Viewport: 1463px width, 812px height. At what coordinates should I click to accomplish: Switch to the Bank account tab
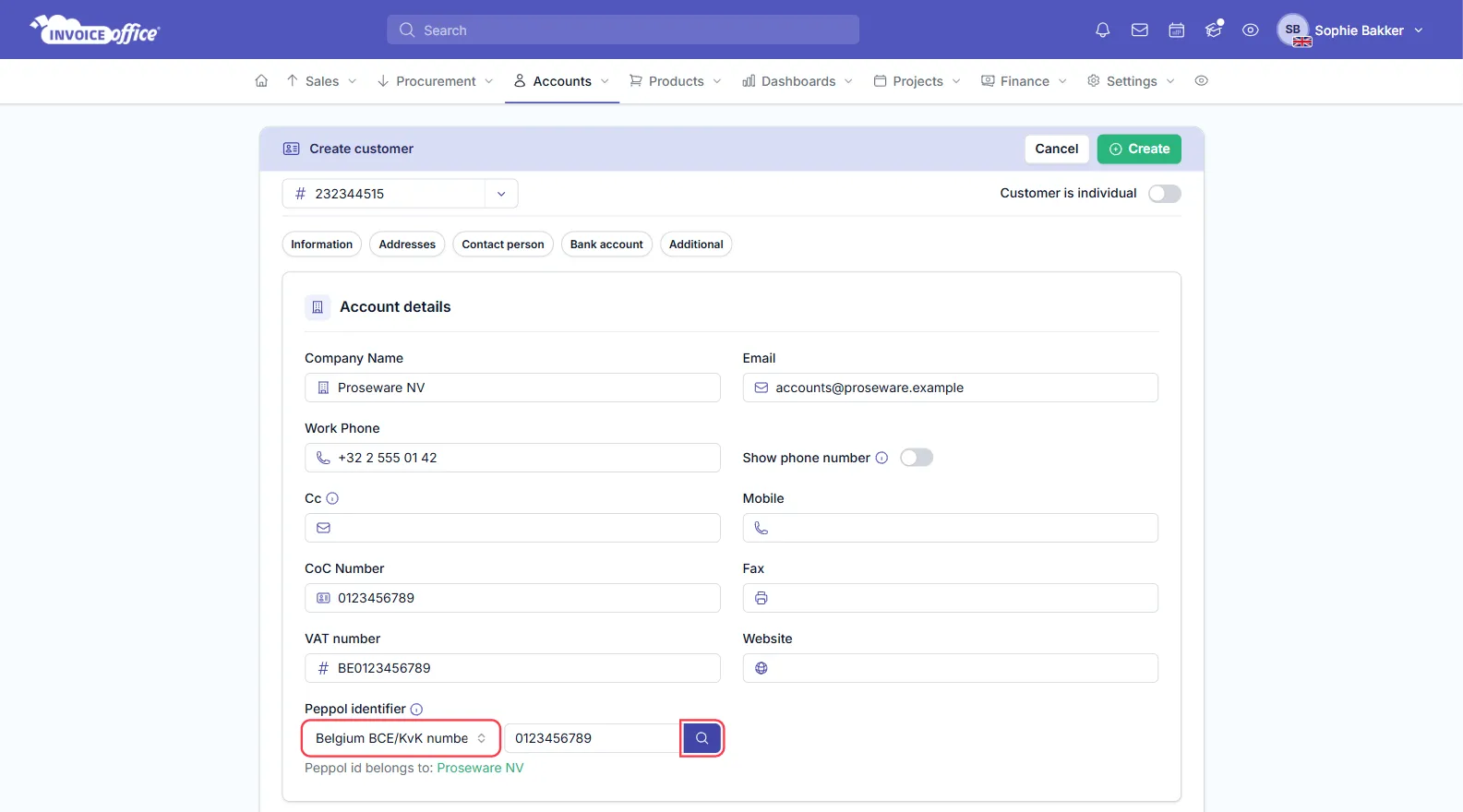pos(606,245)
